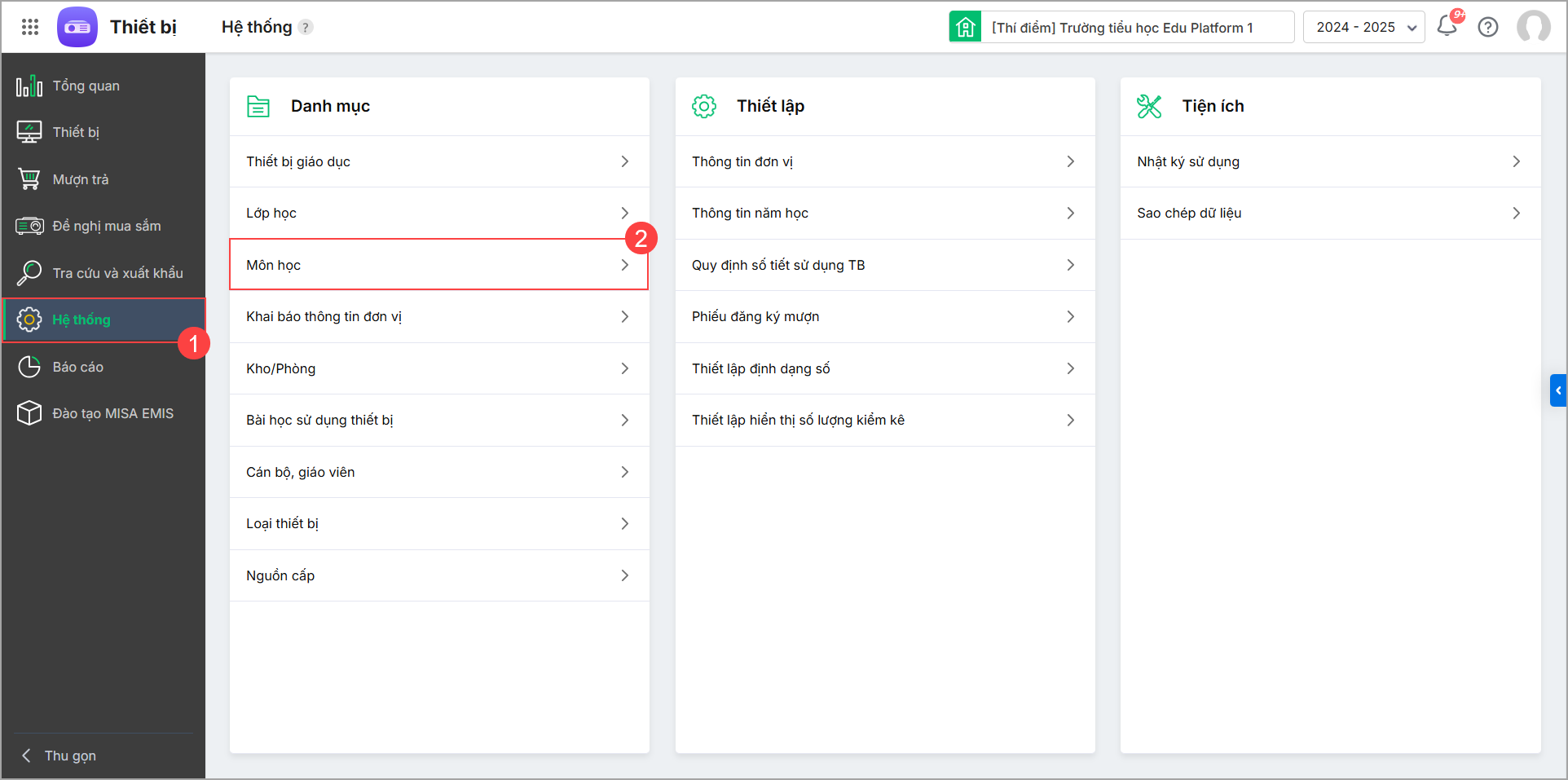Go to Mượn trả in the sidebar
Screen dimensions: 1568x780
[80, 179]
